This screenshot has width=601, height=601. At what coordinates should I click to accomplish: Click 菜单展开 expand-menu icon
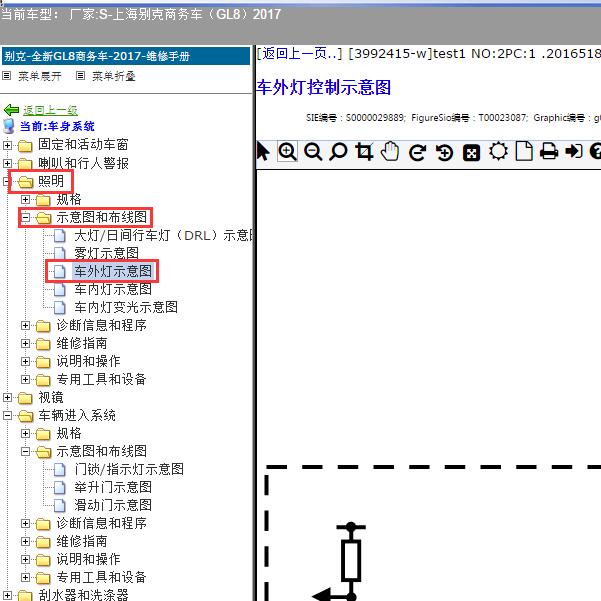point(7,76)
